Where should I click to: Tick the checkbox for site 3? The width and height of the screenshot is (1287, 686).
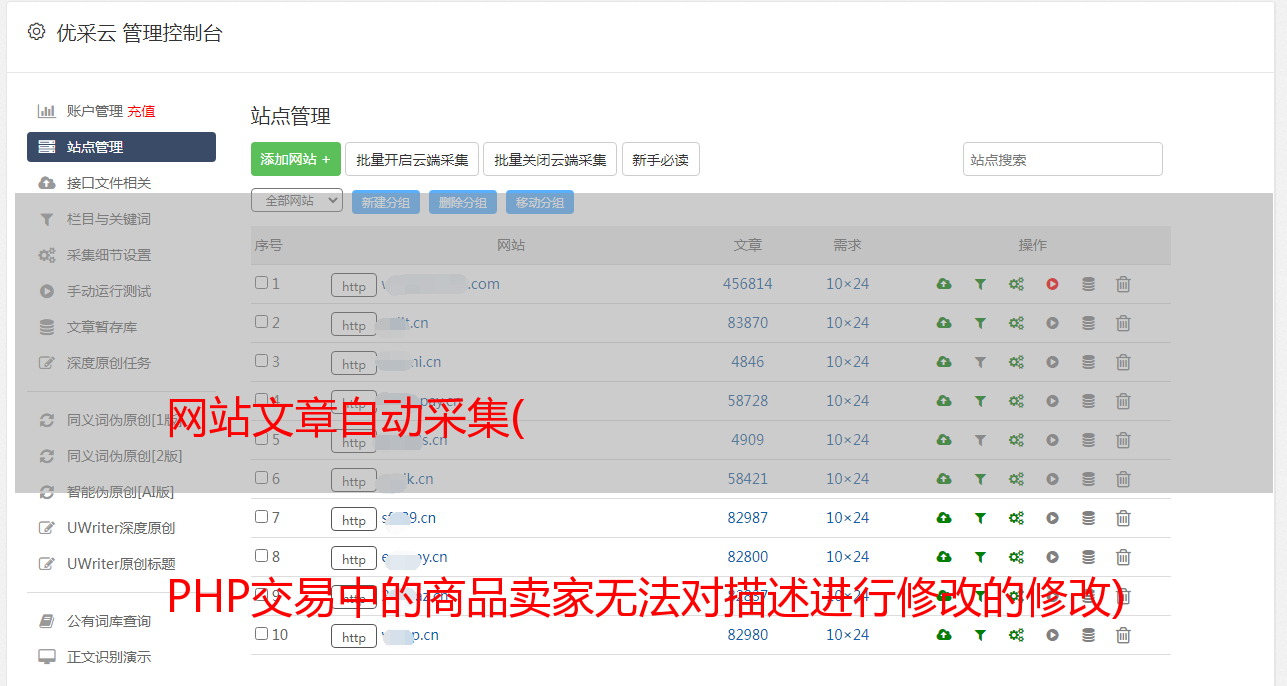coord(261,361)
